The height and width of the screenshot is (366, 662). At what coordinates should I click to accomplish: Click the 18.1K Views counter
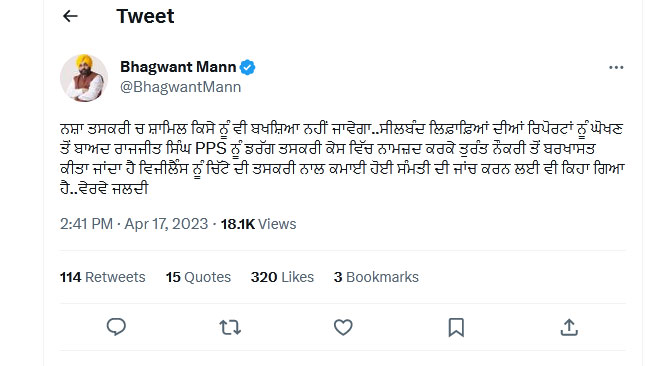pos(258,224)
